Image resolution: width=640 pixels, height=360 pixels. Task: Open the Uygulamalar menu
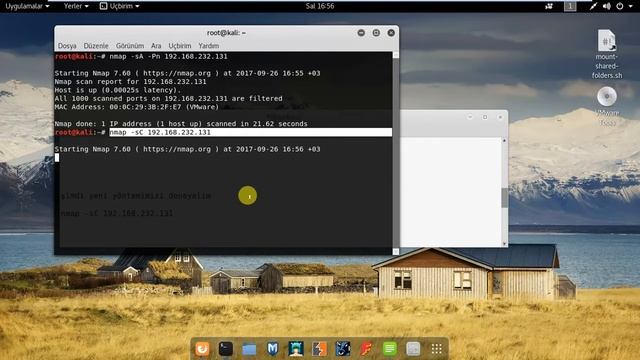pyautogui.click(x=27, y=6)
